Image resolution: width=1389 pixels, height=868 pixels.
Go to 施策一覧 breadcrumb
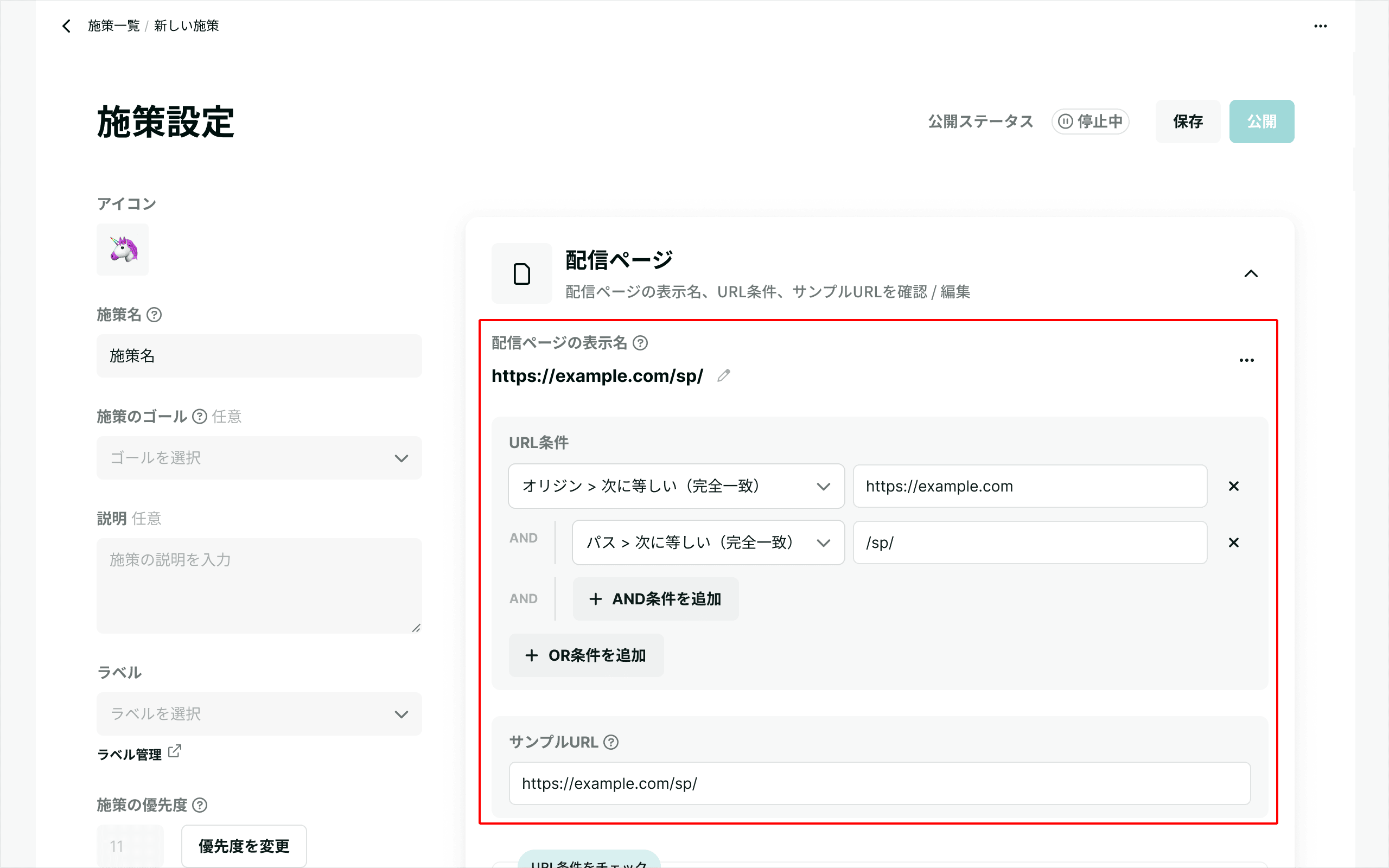pos(113,26)
